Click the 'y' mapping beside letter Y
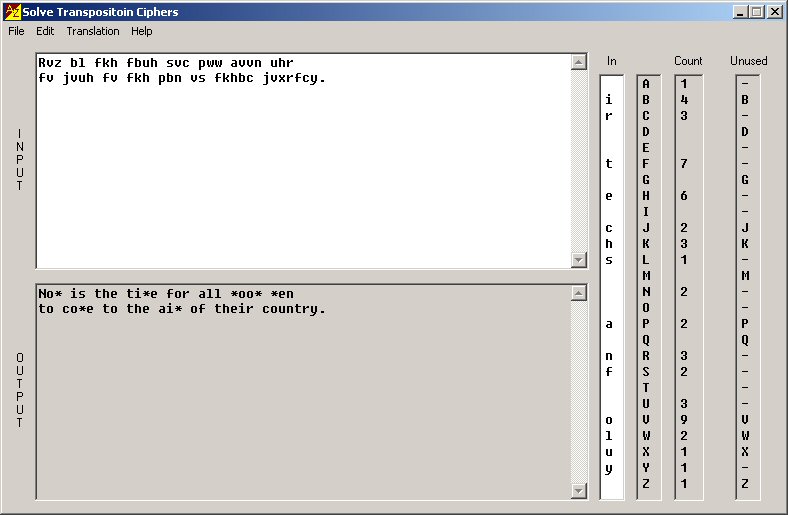This screenshot has width=788, height=515. point(609,469)
